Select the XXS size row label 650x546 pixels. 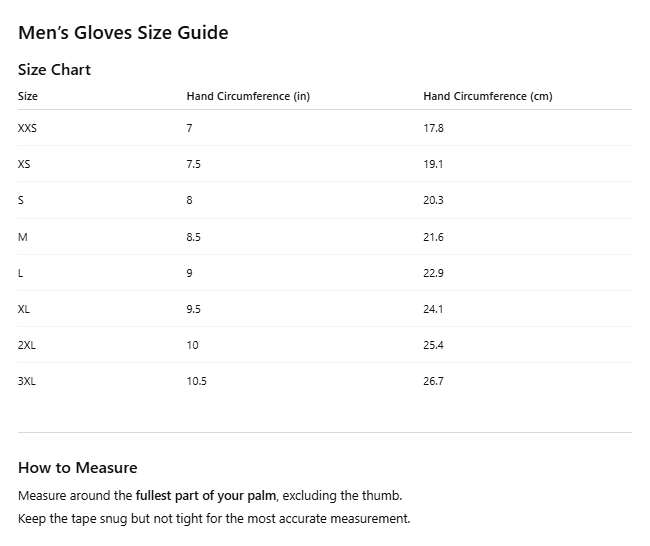pyautogui.click(x=27, y=128)
